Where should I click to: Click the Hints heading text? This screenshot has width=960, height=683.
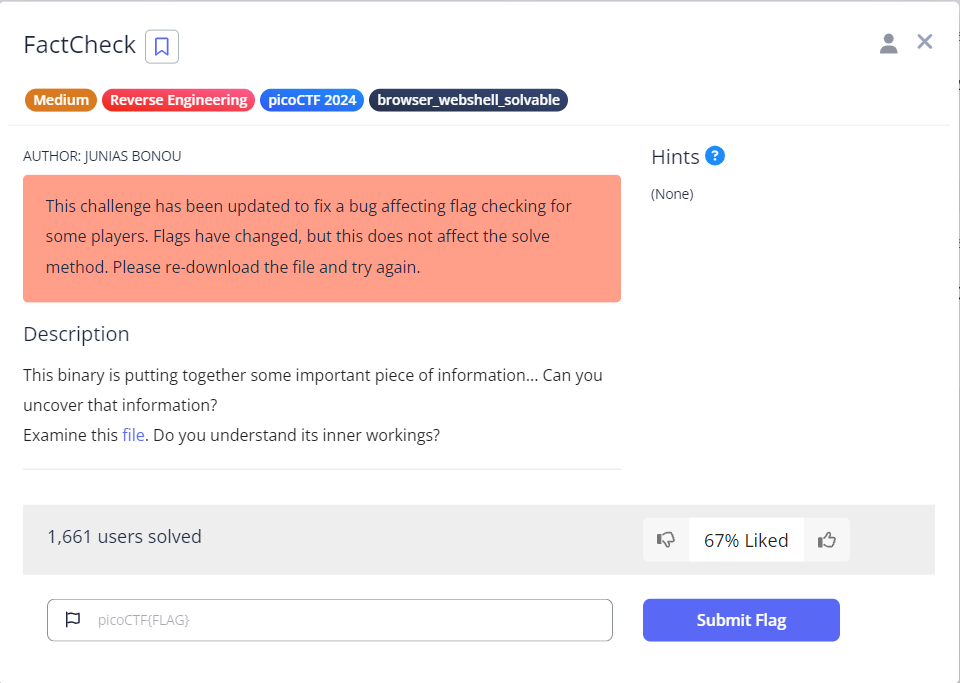[x=675, y=157]
